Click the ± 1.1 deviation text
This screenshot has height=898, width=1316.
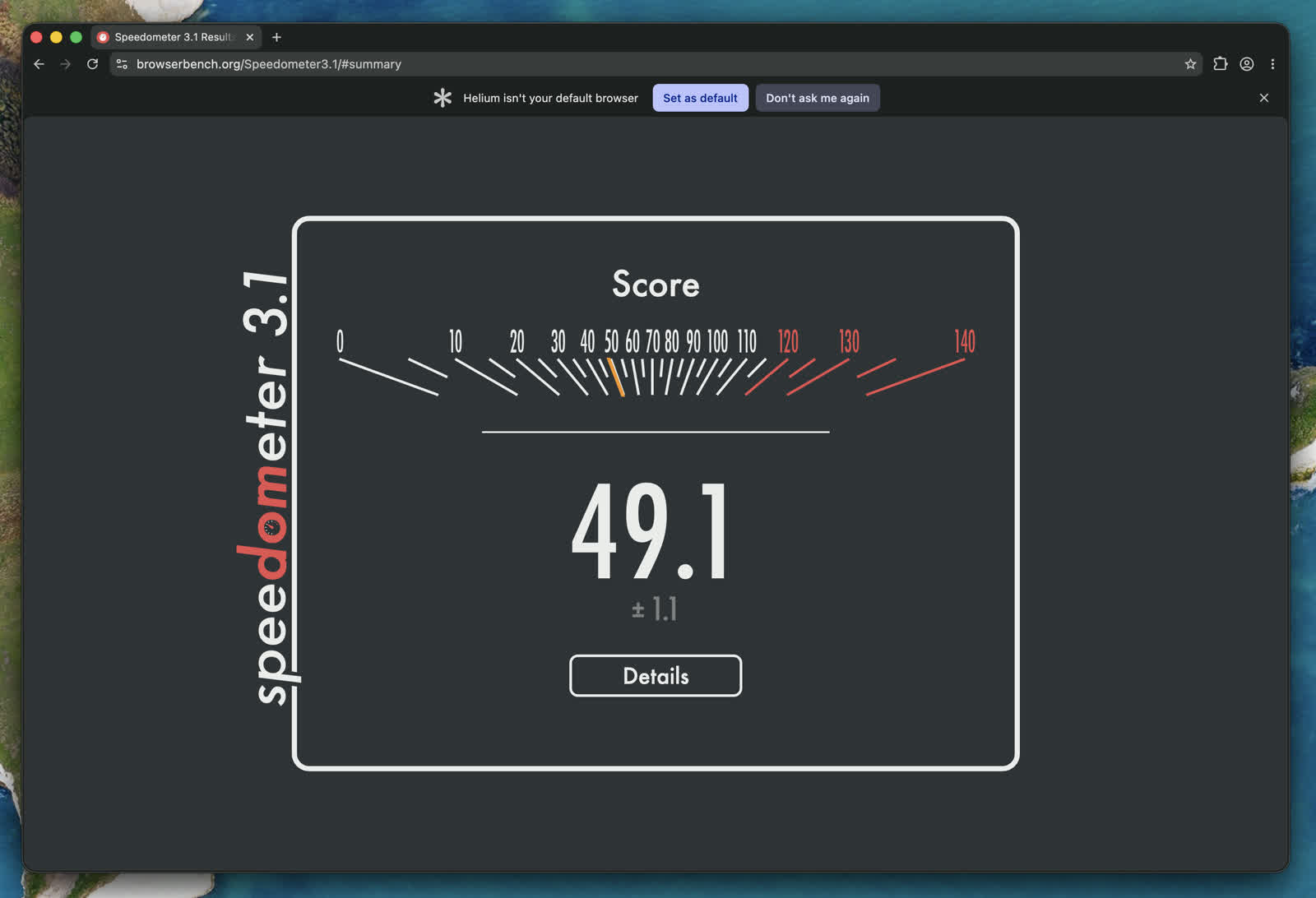(x=654, y=609)
